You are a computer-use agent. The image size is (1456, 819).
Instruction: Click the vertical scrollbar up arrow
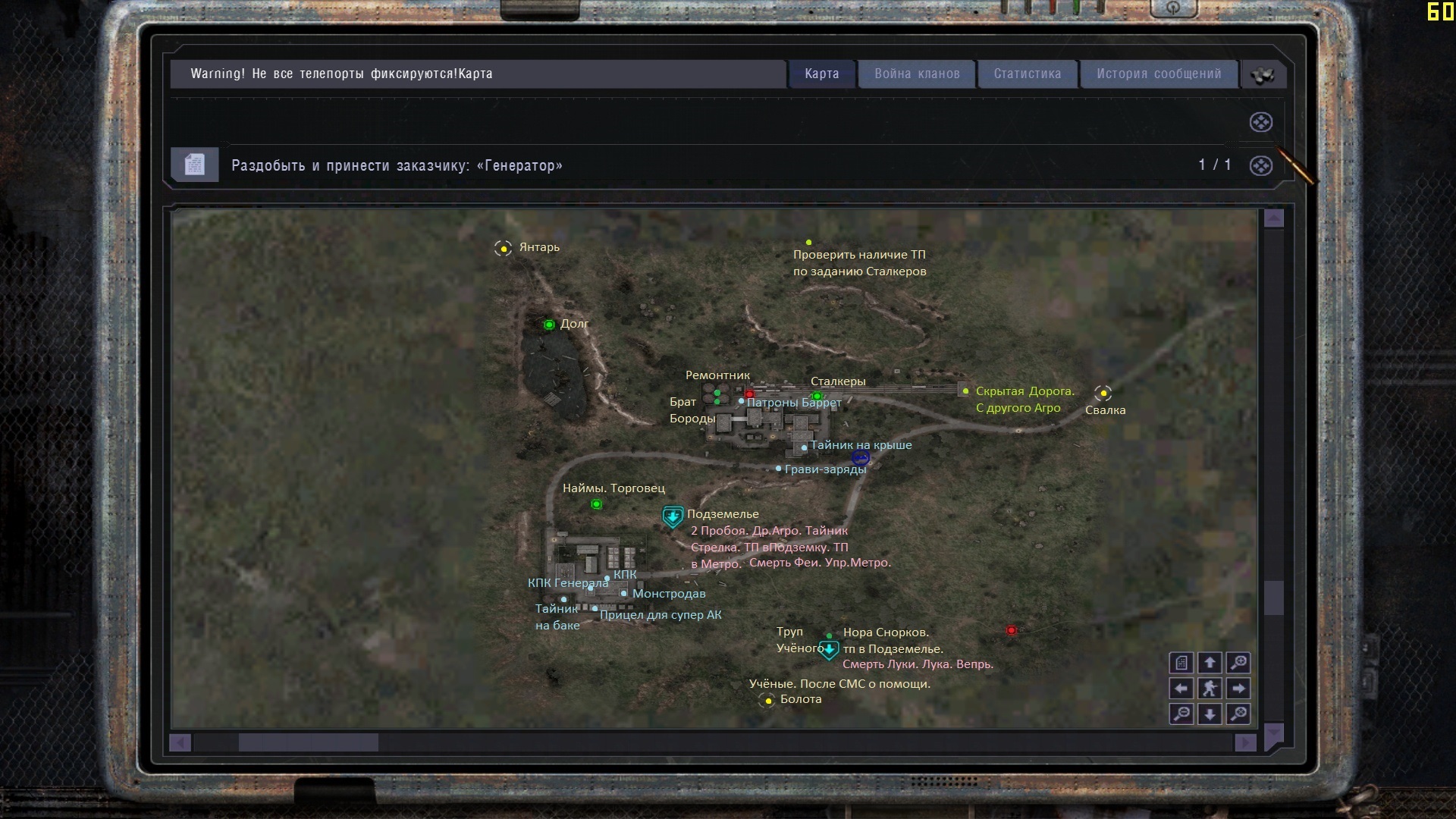1274,218
